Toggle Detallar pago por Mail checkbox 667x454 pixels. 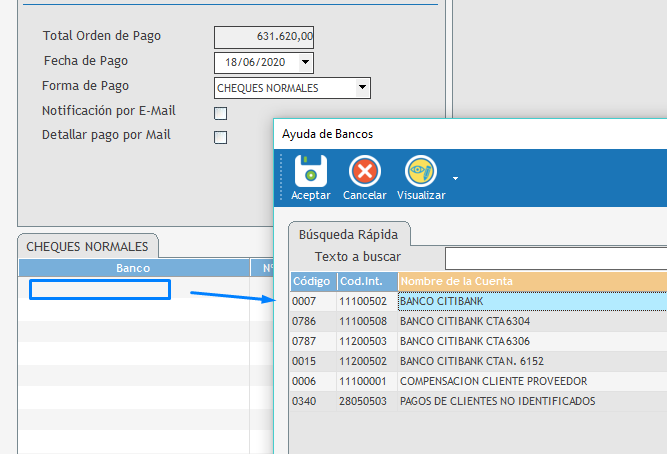(x=221, y=137)
